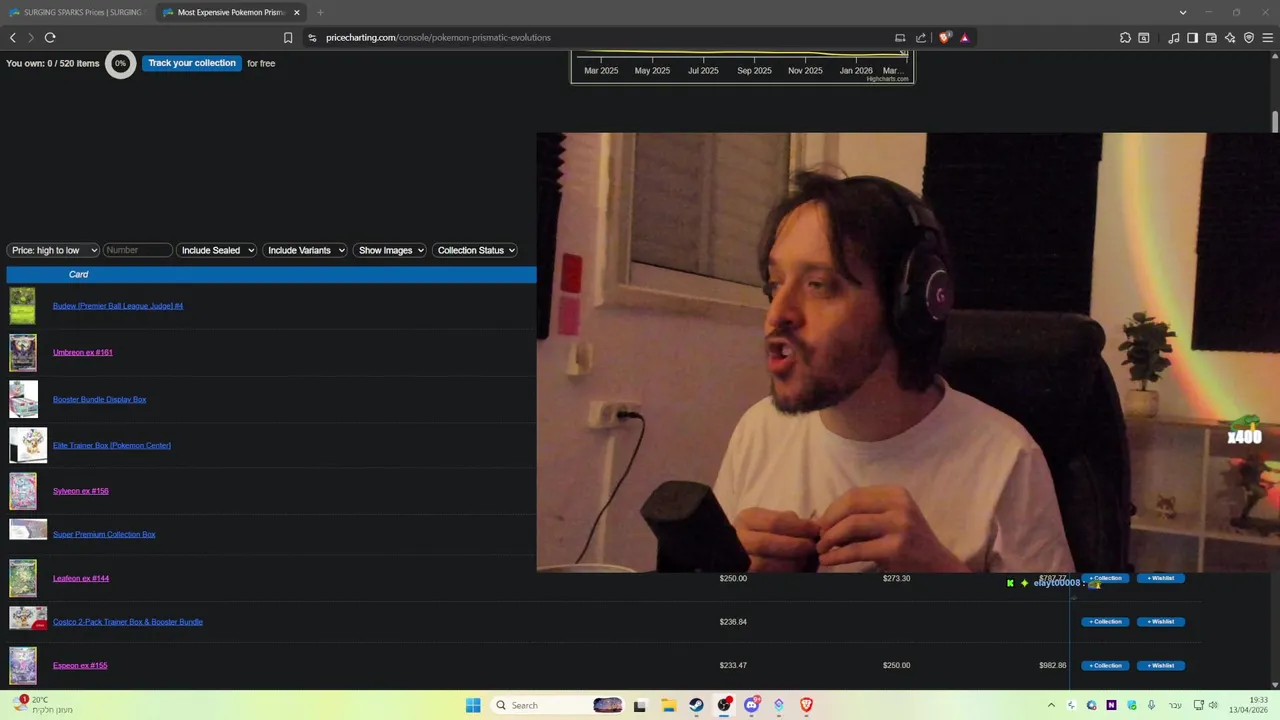Image resolution: width=1280 pixels, height=720 pixels.
Task: Add Costco 2-Pack row to Wishlist
Action: 1161,622
